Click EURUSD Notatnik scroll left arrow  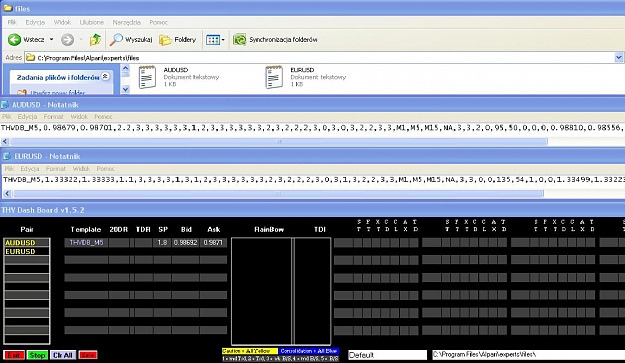[7, 194]
